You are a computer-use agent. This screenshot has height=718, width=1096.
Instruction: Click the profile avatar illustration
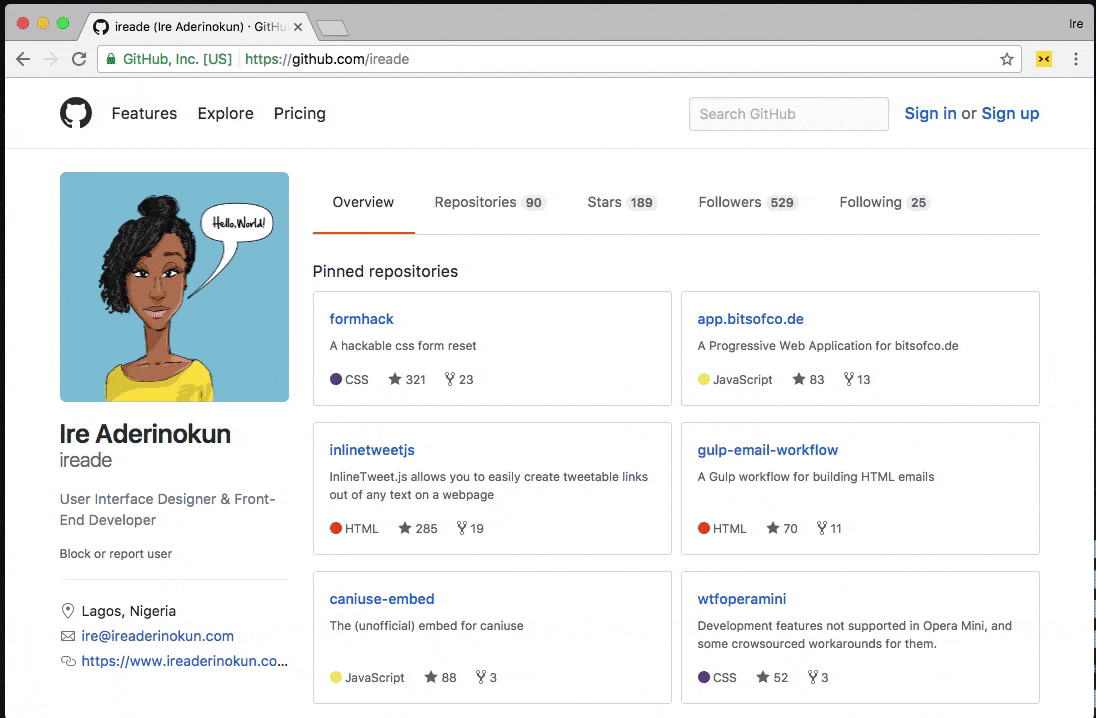pyautogui.click(x=174, y=287)
